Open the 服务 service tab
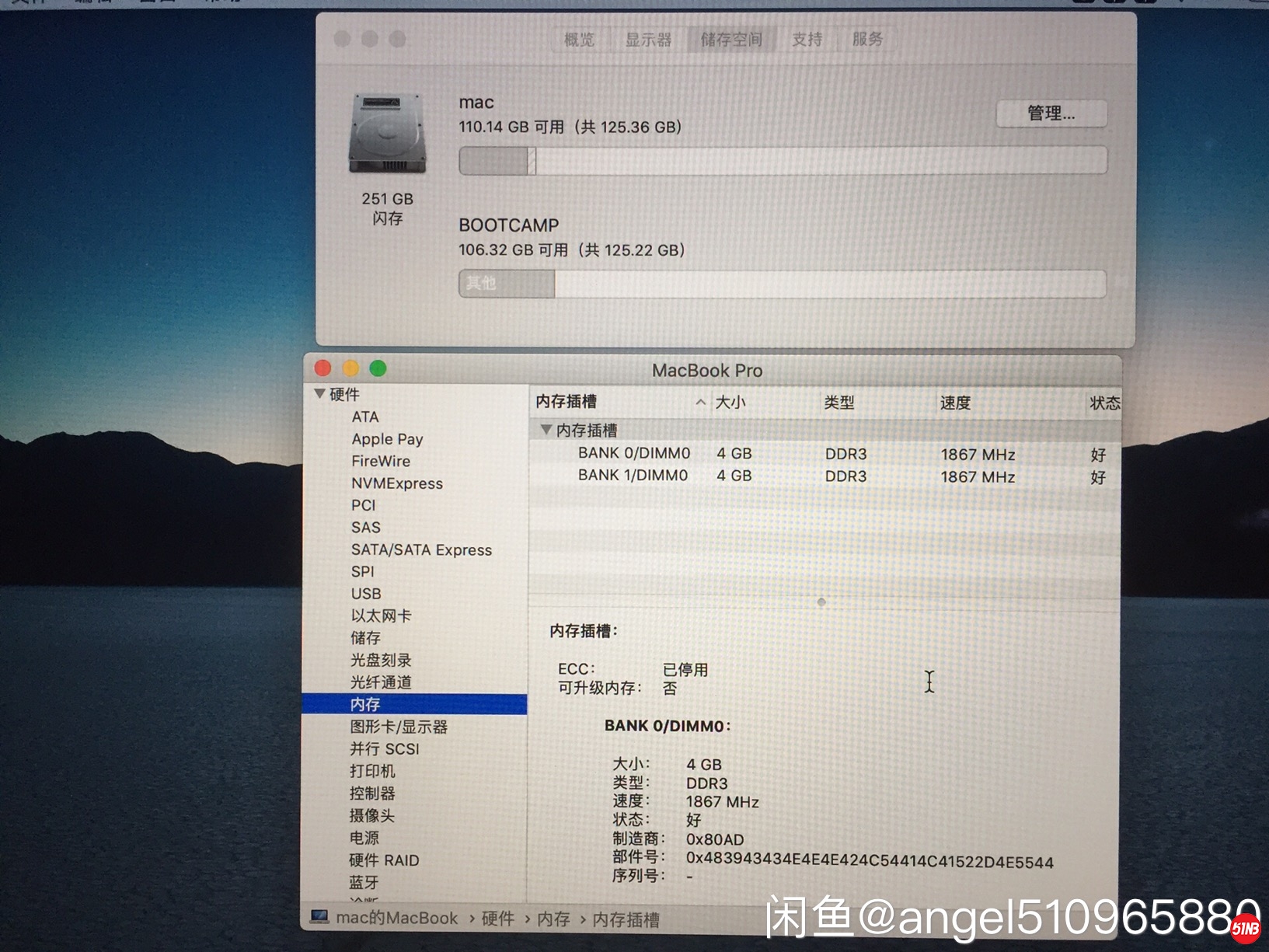Viewport: 1269px width, 952px height. (x=867, y=40)
